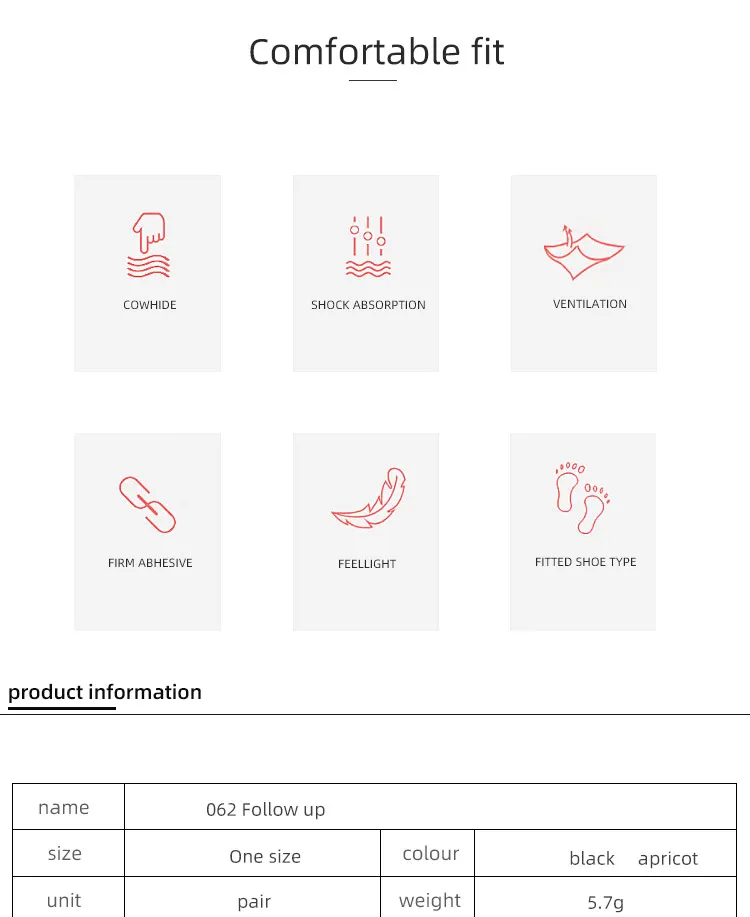The width and height of the screenshot is (750, 917).
Task: Open the product information tab
Action: pos(105,692)
